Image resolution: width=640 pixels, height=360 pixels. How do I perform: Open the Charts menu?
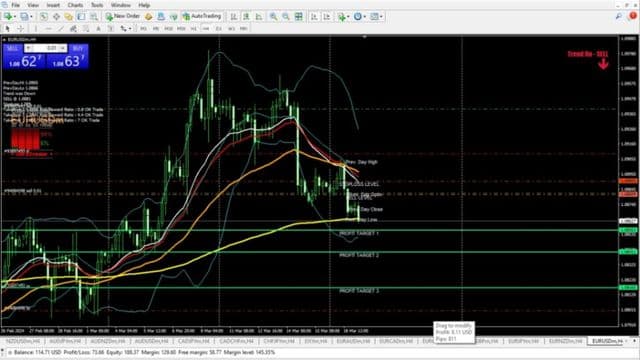75,5
